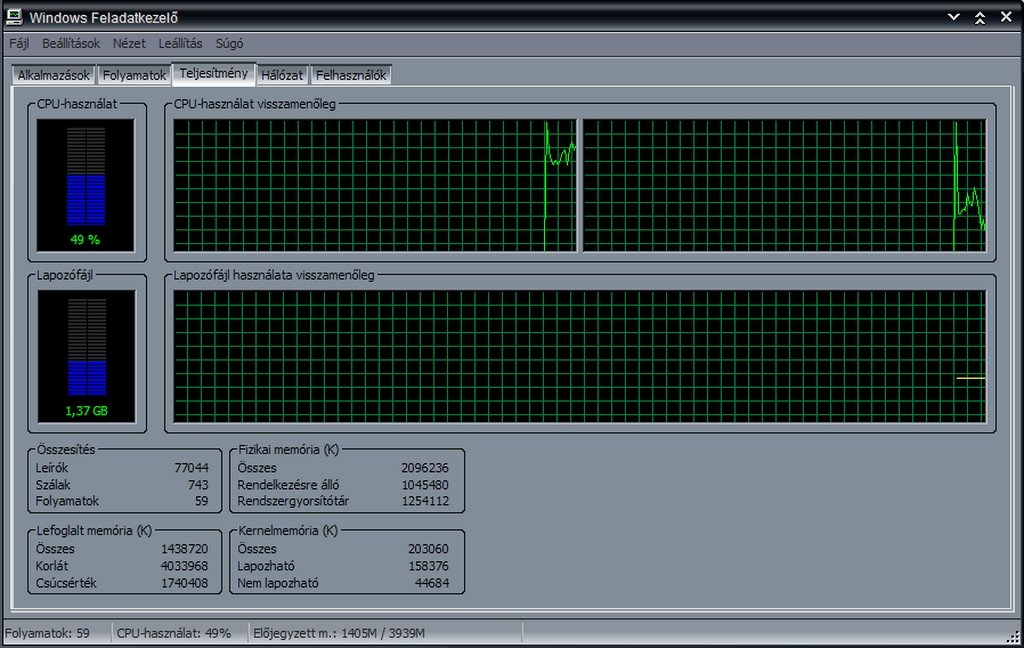Switch to the Folyamatok tab
Image resolution: width=1024 pixels, height=648 pixels.
[134, 75]
